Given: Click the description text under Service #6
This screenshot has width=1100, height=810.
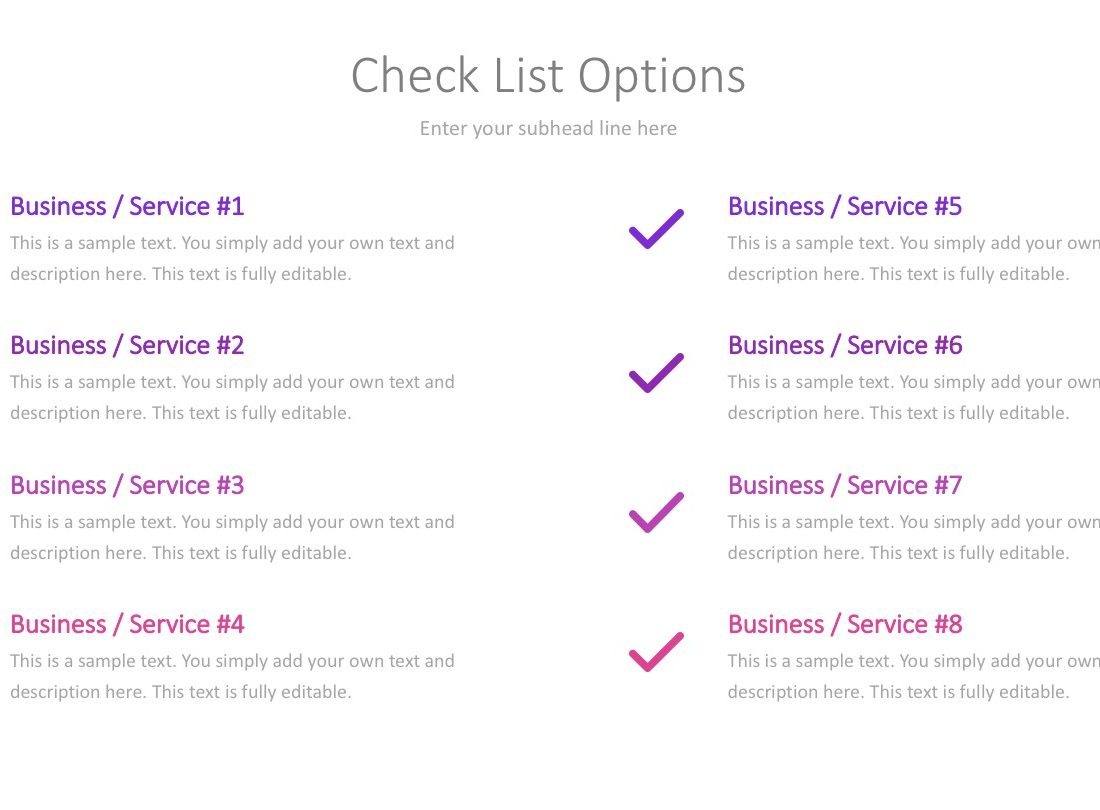Looking at the screenshot, I should point(913,397).
